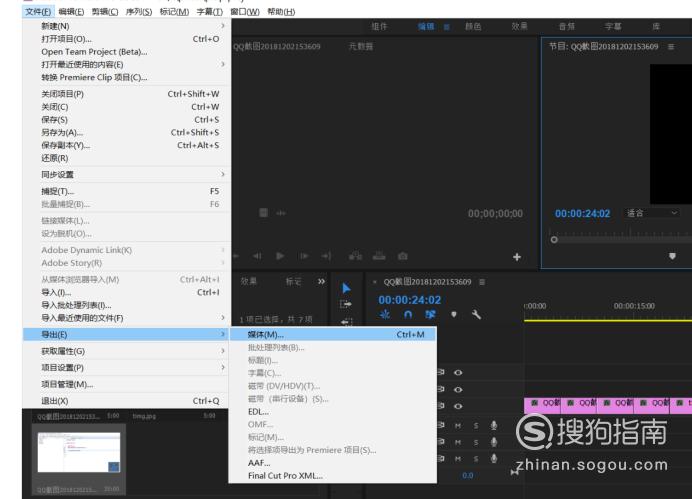Add marker in the program monitor
Image resolution: width=692 pixels, height=499 pixels.
(672, 256)
